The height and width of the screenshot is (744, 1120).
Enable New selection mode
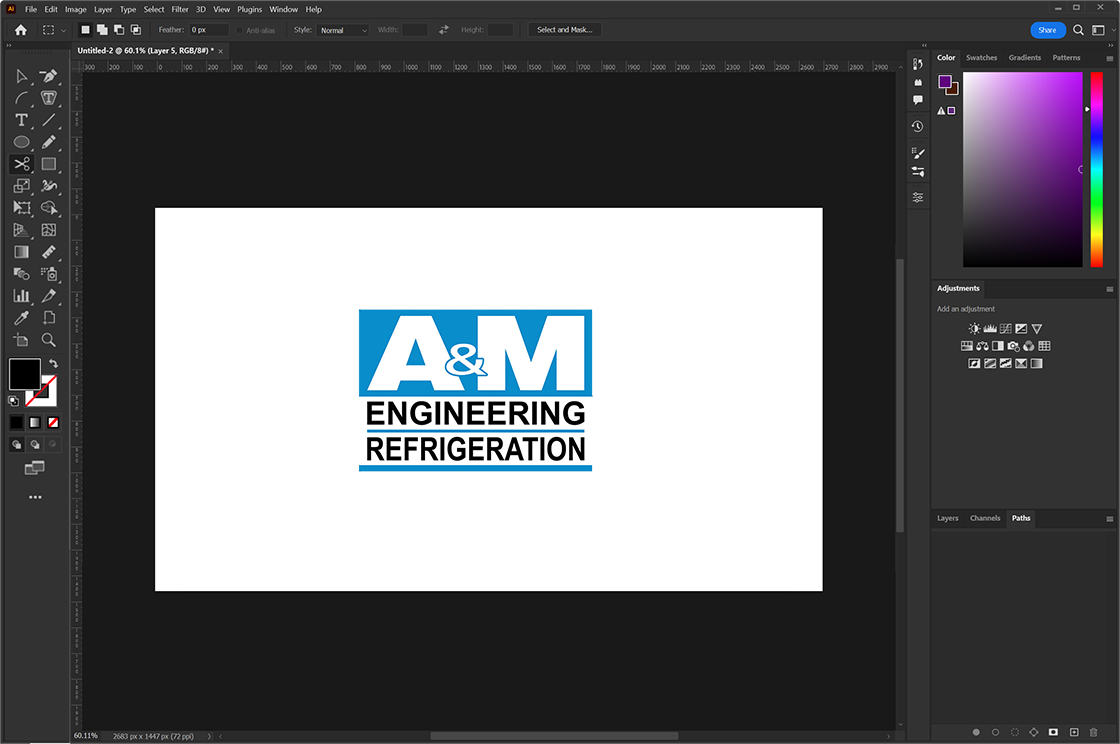[x=85, y=30]
